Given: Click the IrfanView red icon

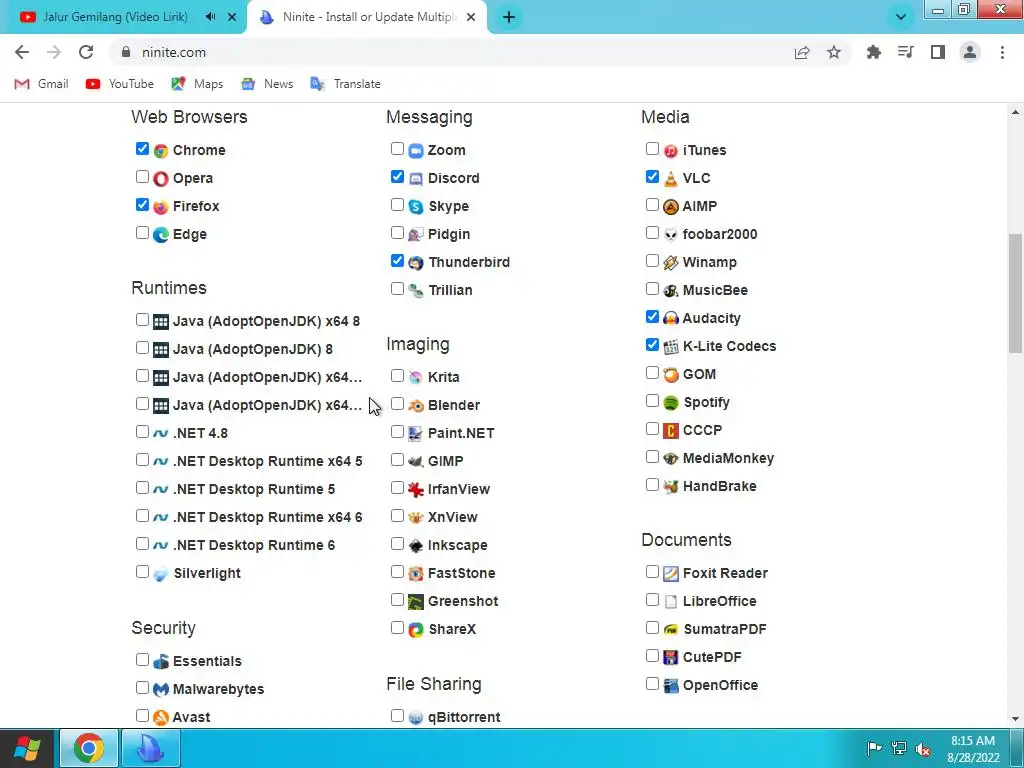Looking at the screenshot, I should point(416,490).
